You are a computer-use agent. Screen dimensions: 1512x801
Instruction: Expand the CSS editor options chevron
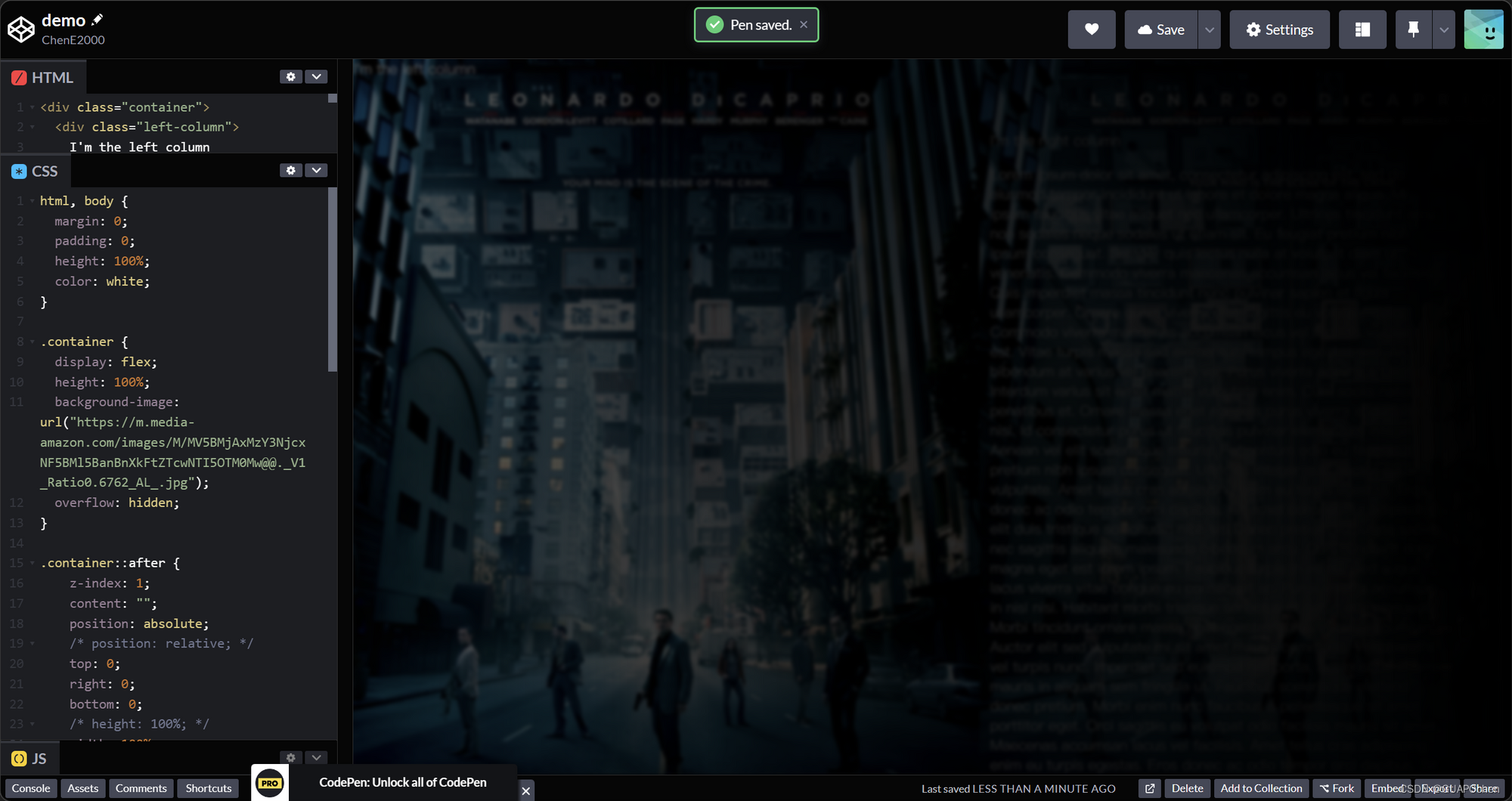(317, 171)
